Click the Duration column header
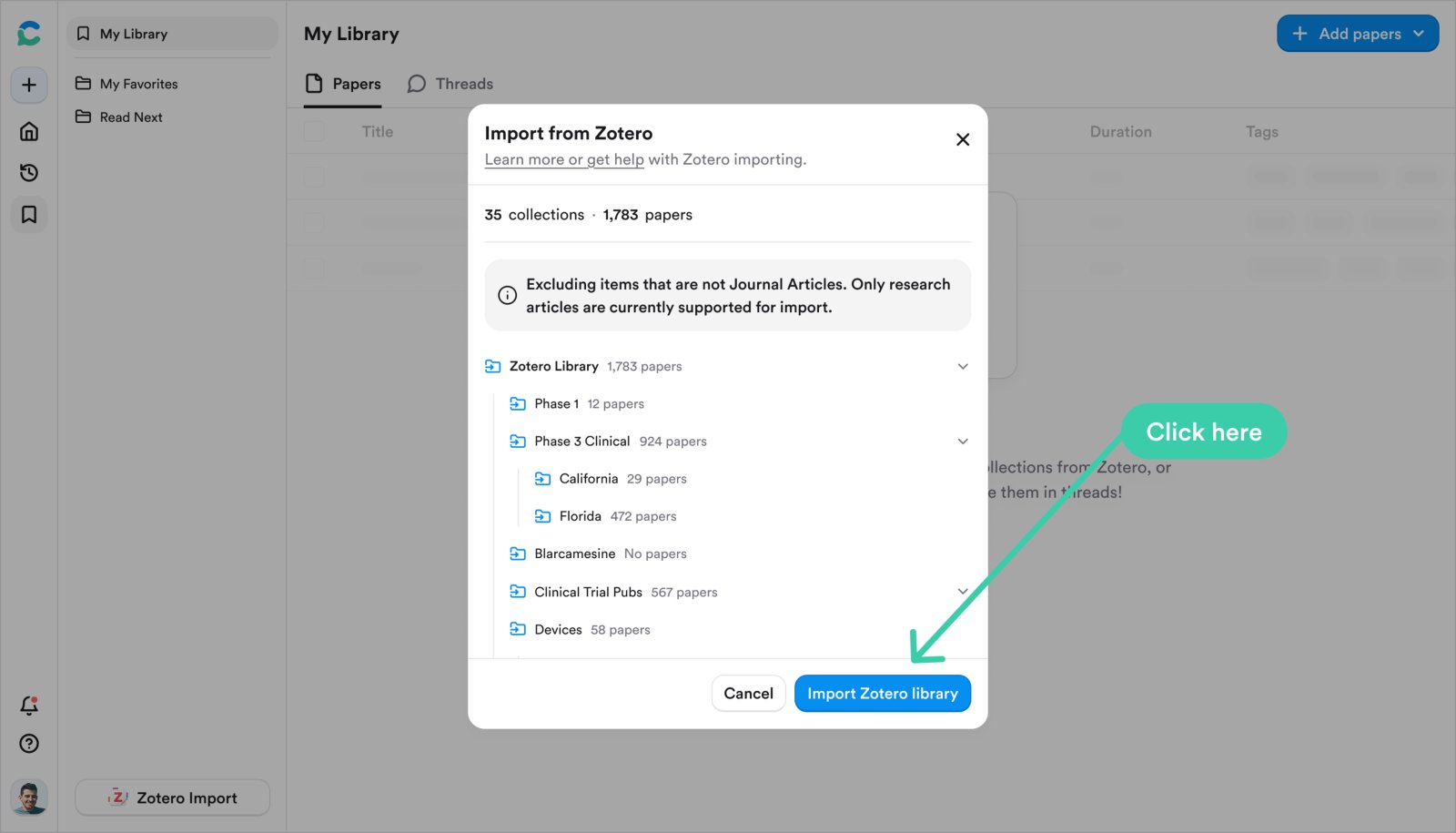 tap(1120, 132)
